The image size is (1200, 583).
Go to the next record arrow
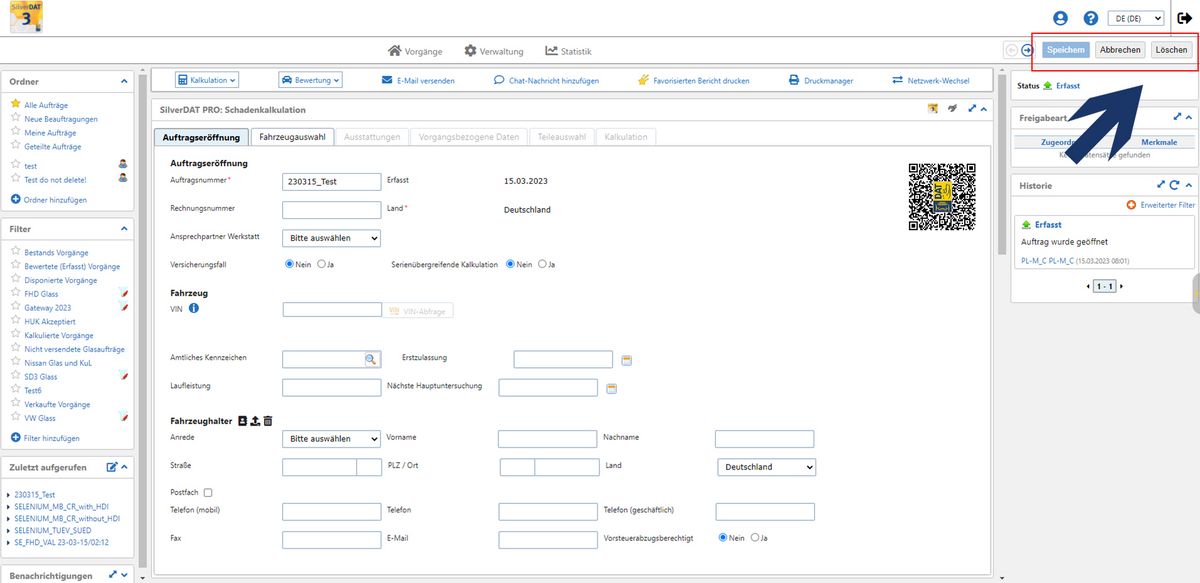[x=1027, y=50]
